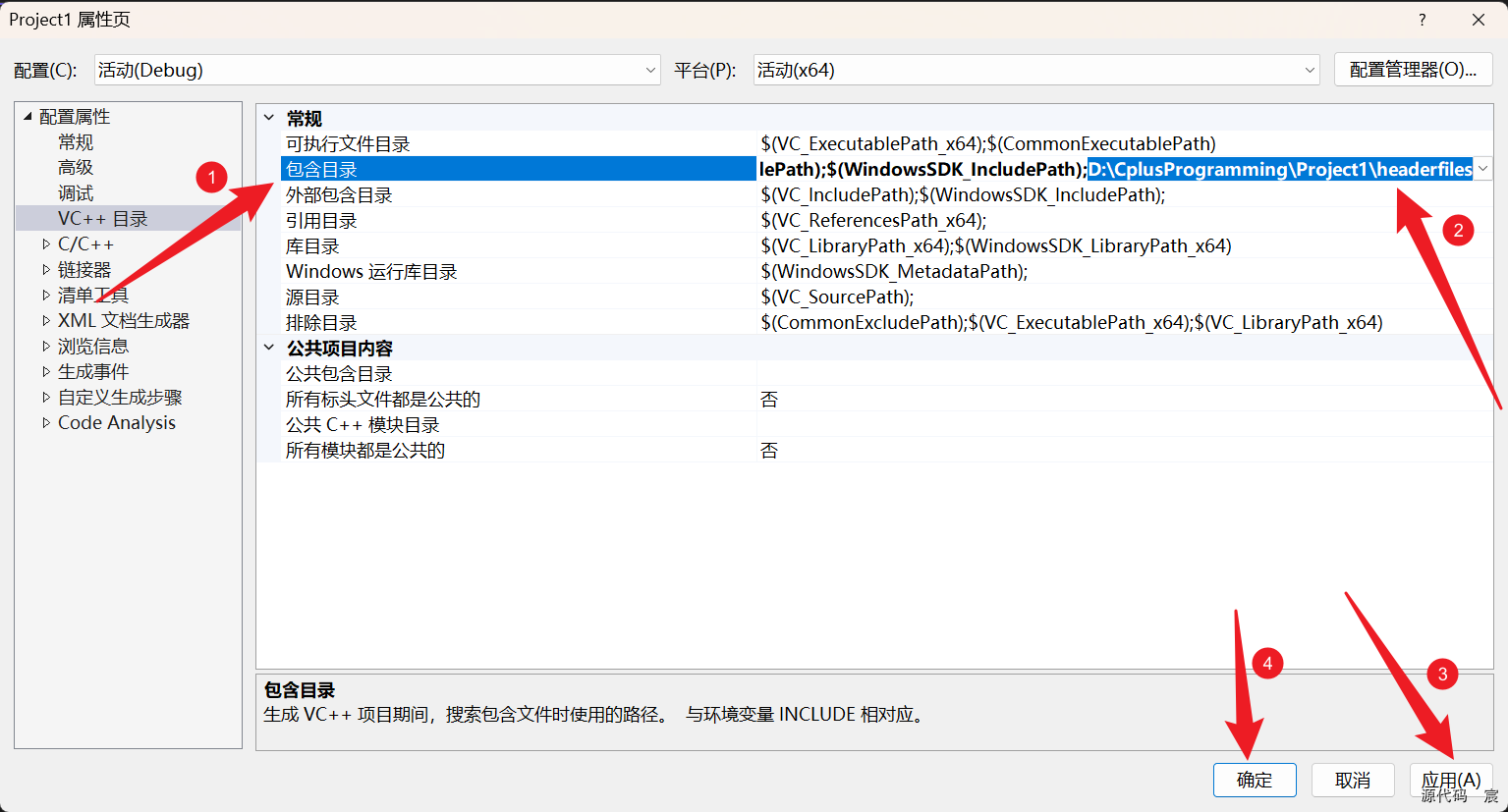Select 常规 in the property tree

(x=76, y=142)
